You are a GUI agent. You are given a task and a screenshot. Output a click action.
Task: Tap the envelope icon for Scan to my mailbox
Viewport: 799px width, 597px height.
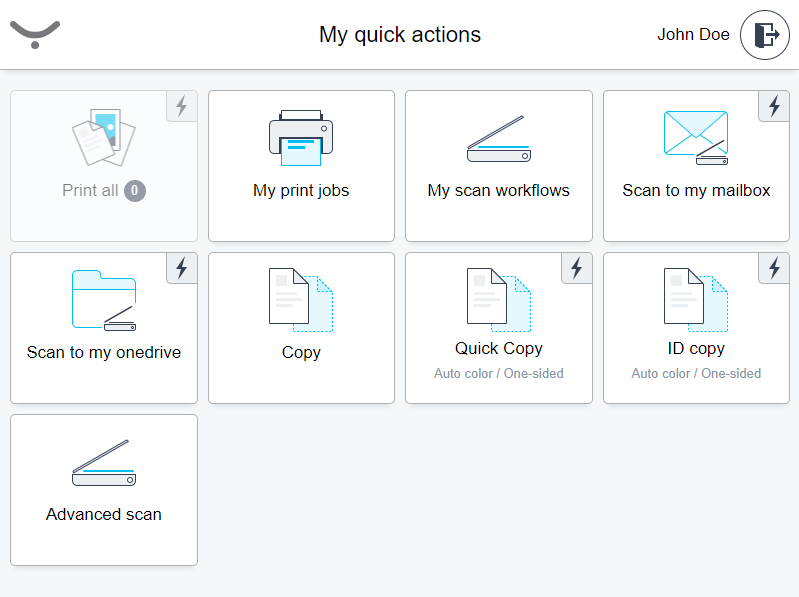point(696,138)
